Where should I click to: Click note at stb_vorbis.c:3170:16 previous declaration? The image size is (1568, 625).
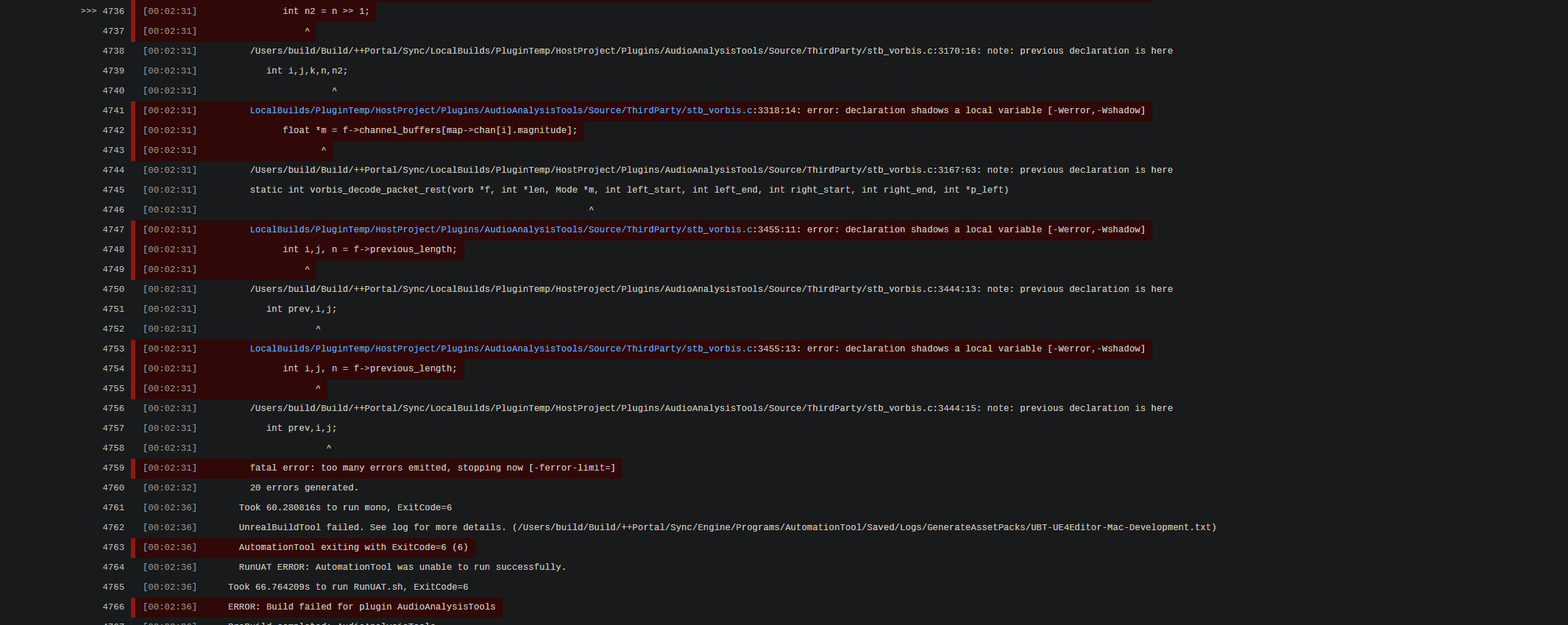(x=712, y=51)
